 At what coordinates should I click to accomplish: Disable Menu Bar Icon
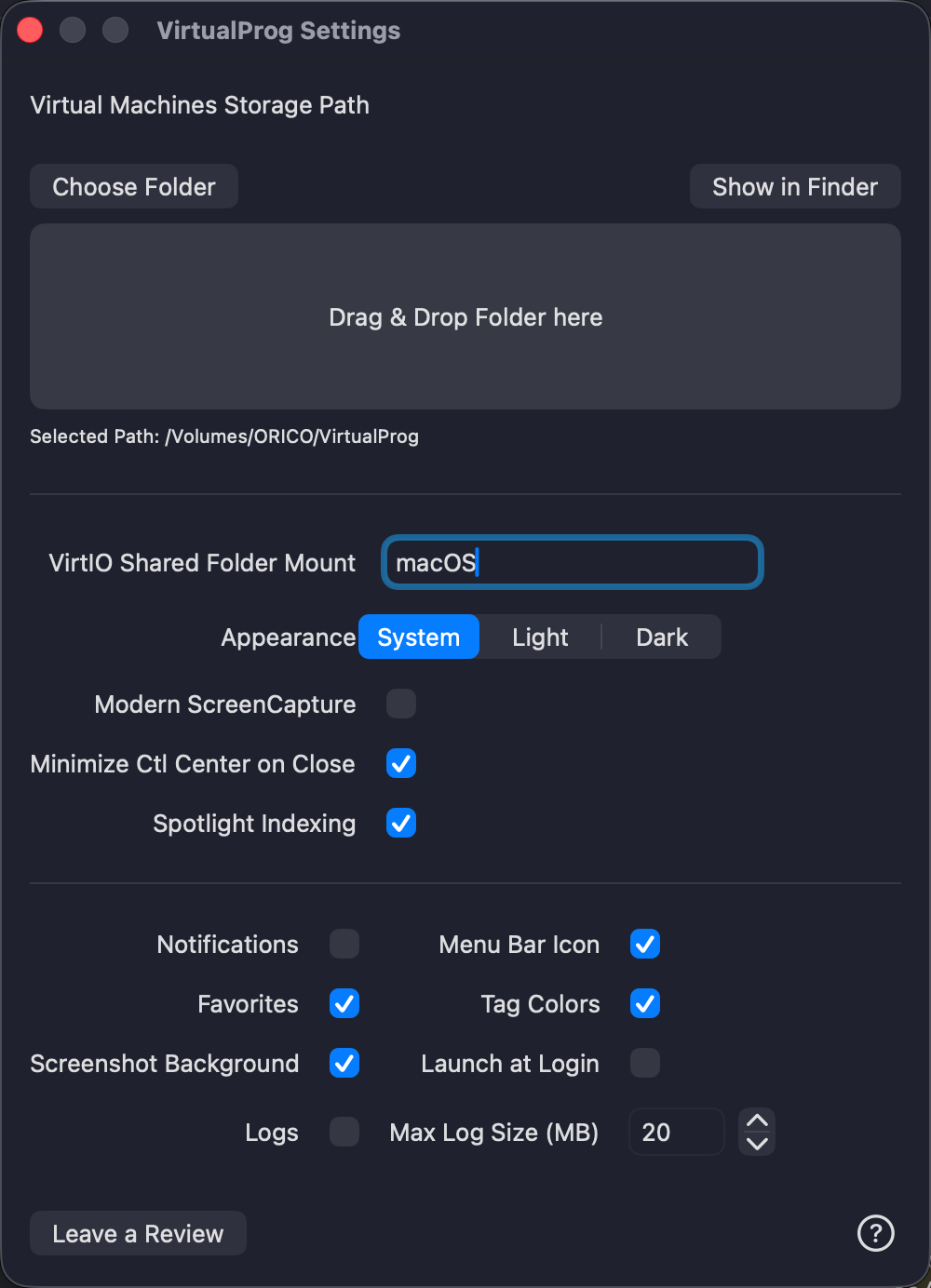pos(644,944)
